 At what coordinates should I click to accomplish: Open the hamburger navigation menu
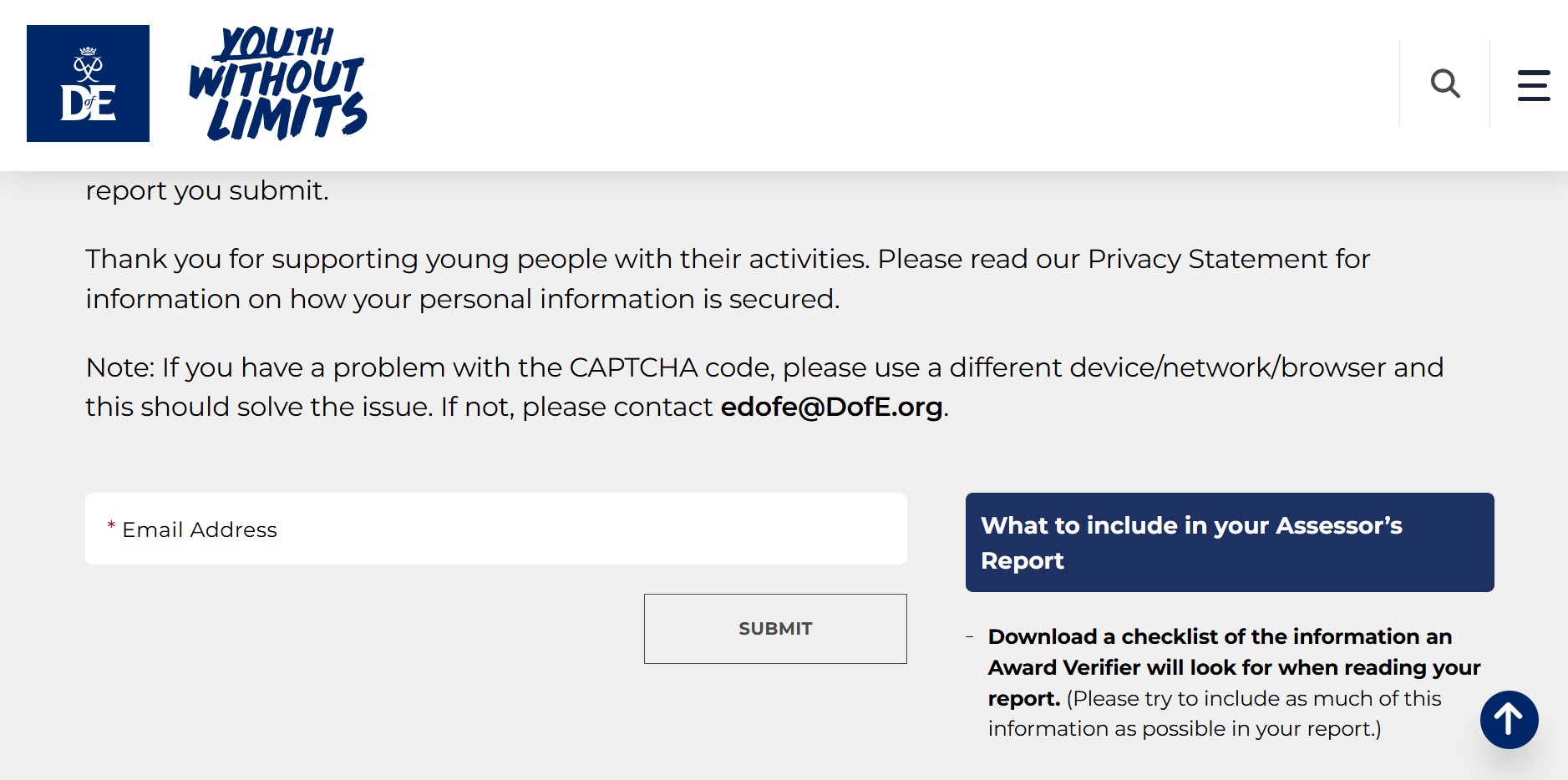1533,85
